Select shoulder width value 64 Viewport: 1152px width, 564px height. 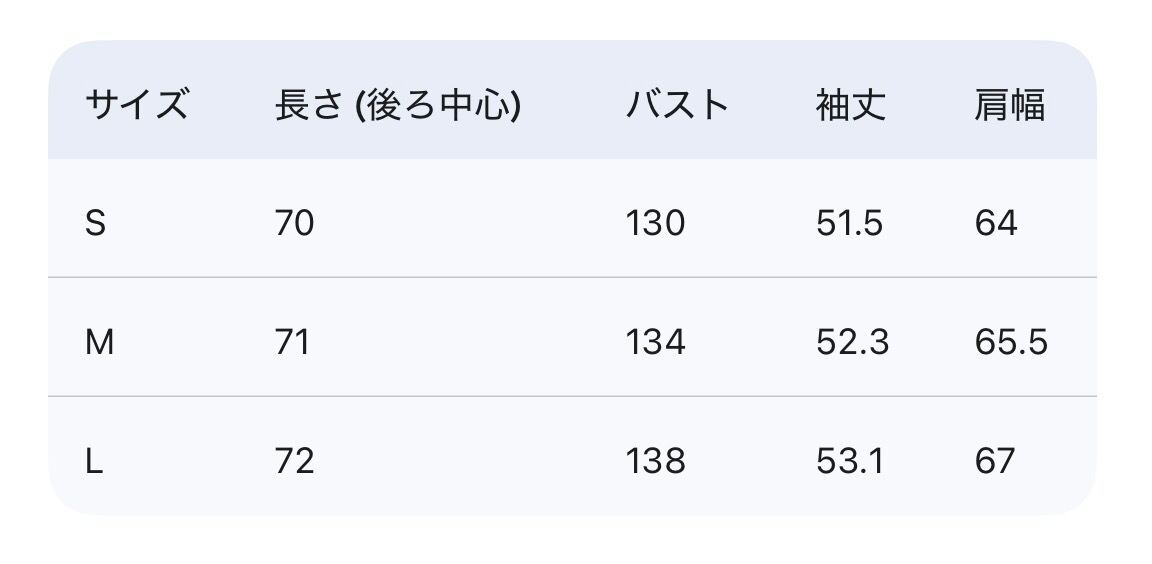(996, 223)
